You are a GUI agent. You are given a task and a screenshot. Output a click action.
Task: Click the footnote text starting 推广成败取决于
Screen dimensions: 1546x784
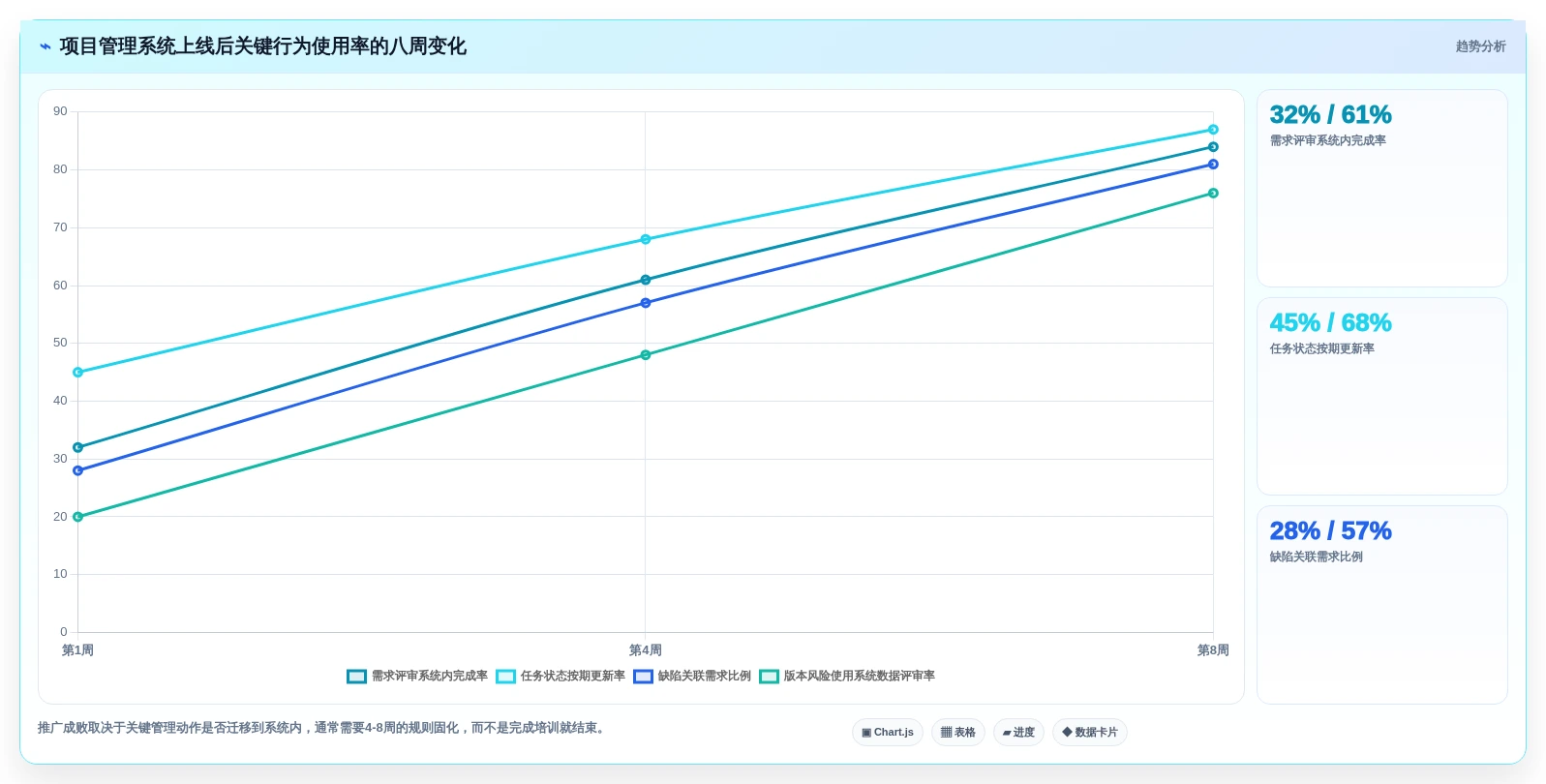point(324,728)
